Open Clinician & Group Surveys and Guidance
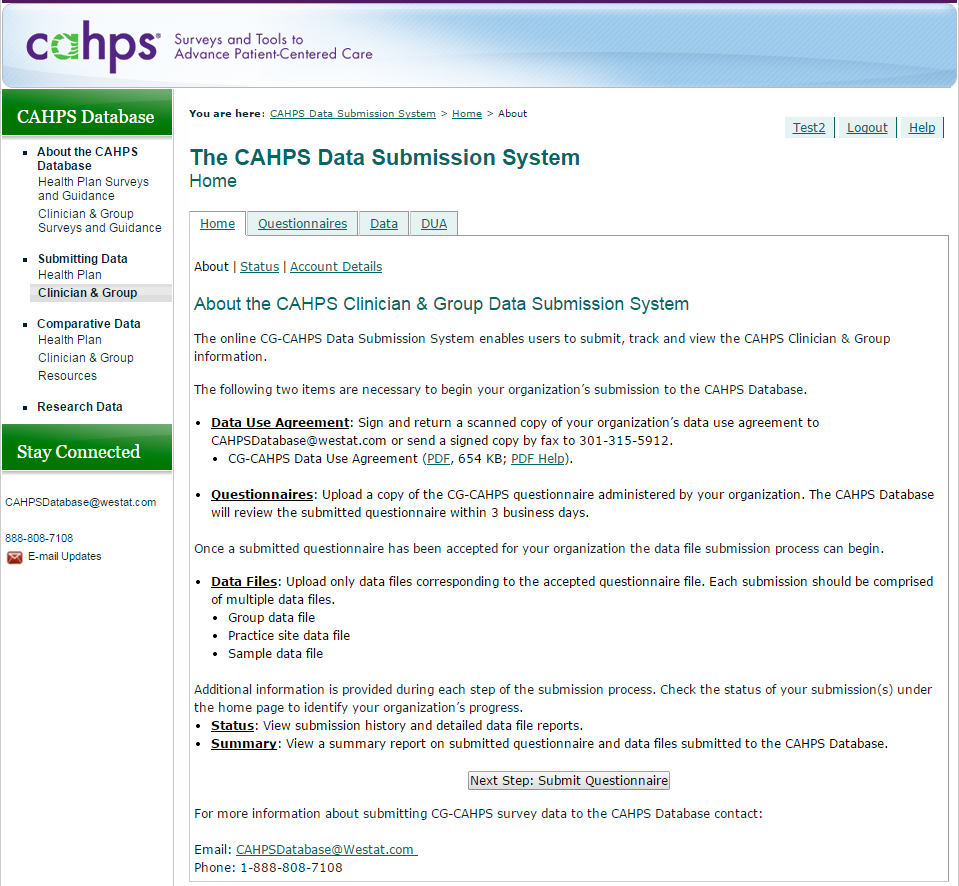 pos(100,221)
